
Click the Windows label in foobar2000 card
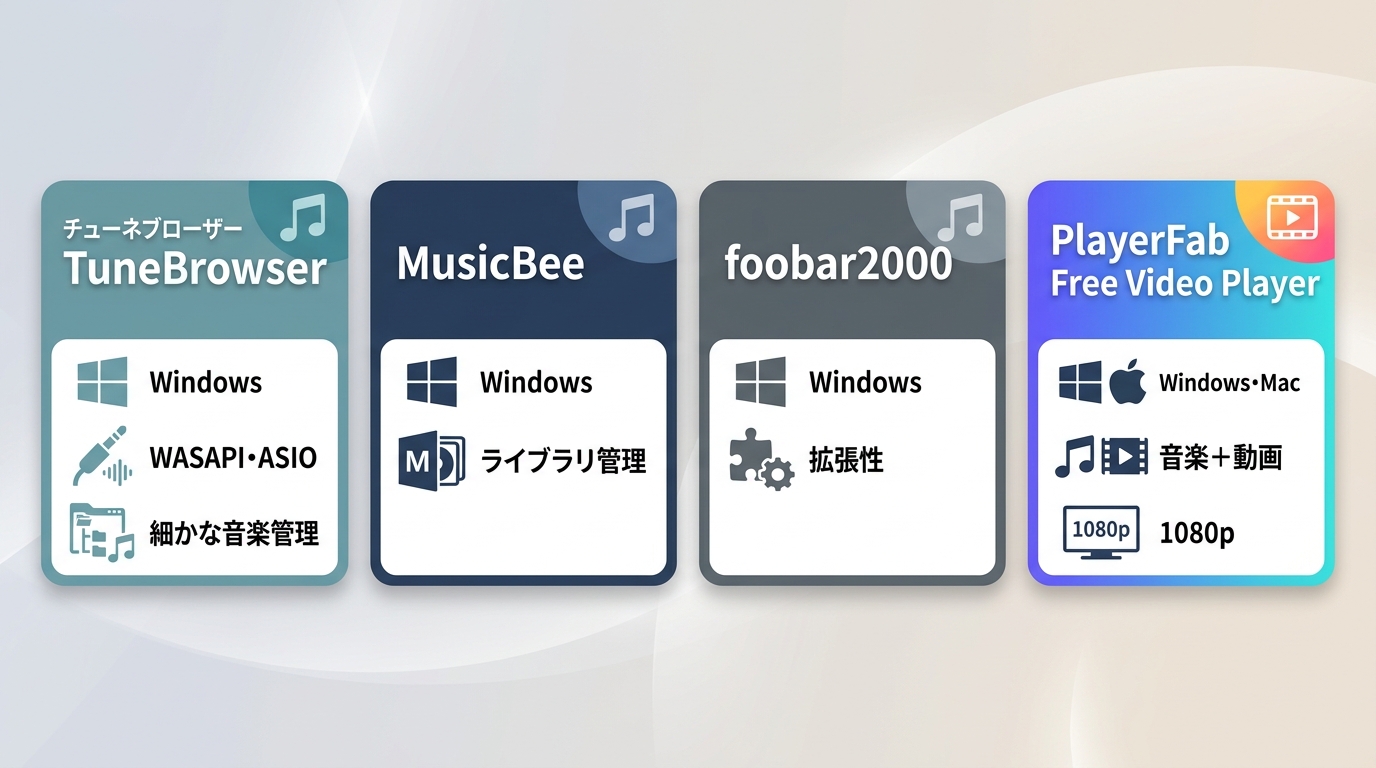click(x=865, y=382)
